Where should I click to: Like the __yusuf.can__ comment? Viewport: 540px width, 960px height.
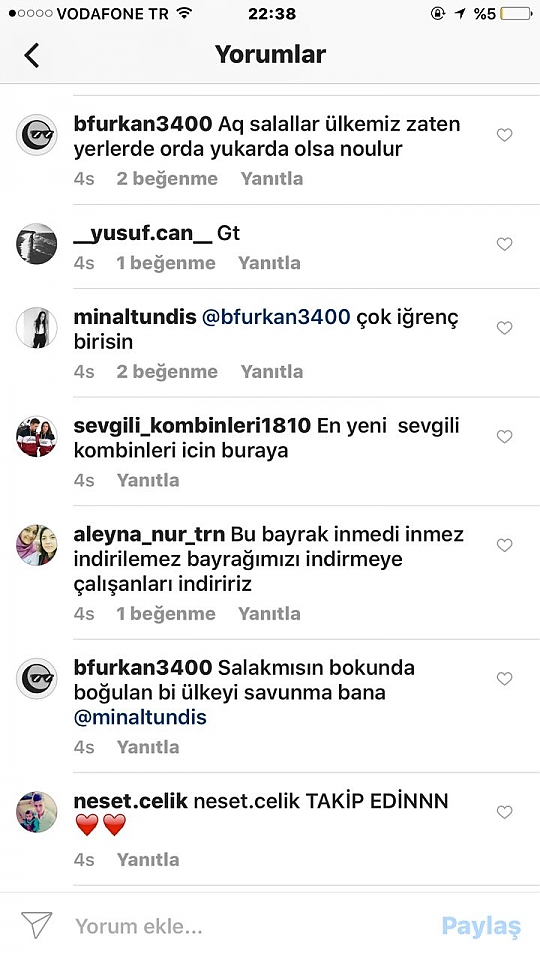(504, 244)
